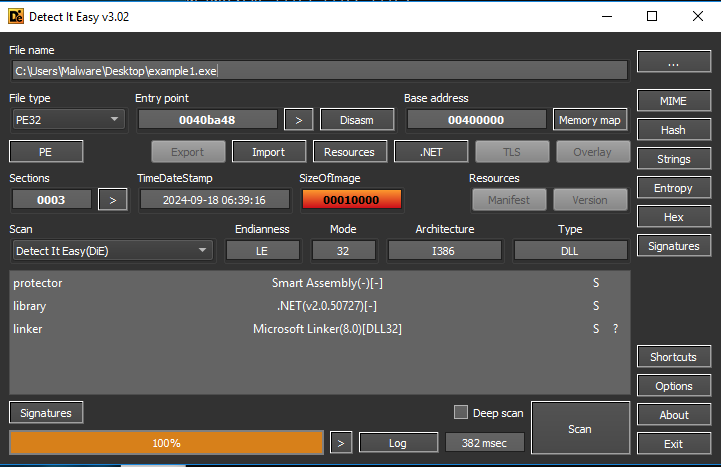Click the Endianness LE field
Image resolution: width=721 pixels, height=467 pixels.
tap(263, 251)
